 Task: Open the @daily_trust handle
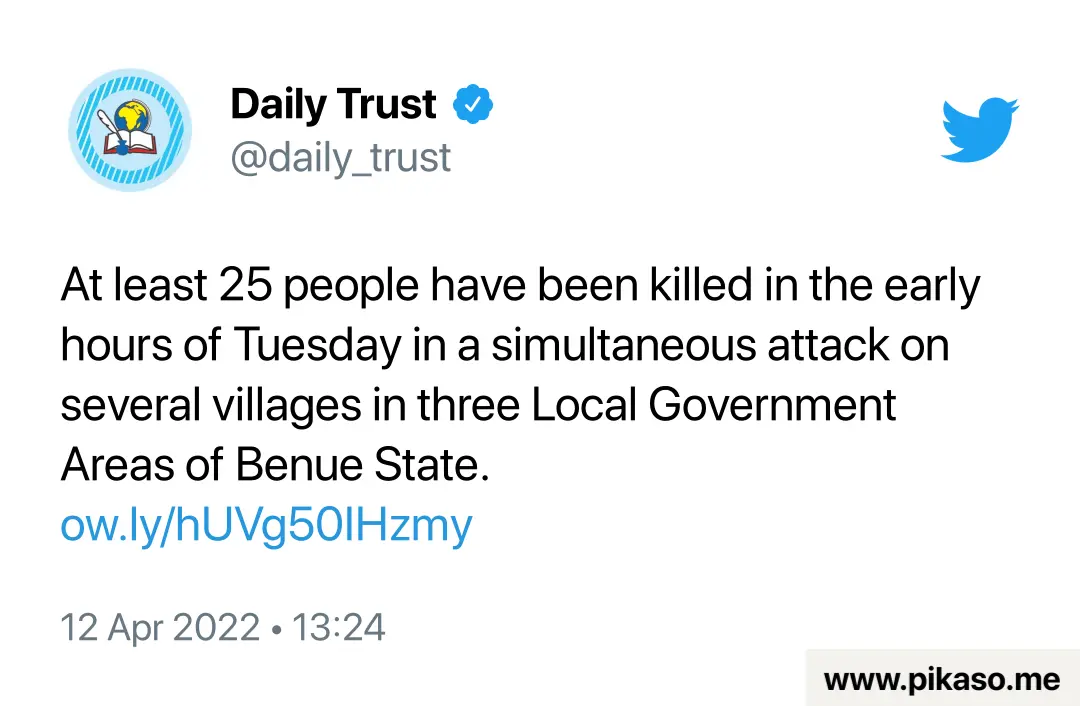pyautogui.click(x=340, y=157)
